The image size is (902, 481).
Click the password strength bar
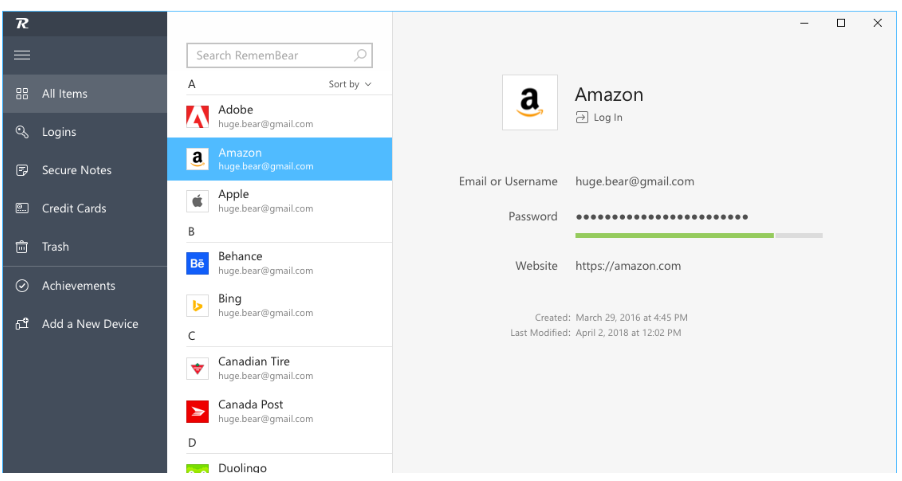698,236
